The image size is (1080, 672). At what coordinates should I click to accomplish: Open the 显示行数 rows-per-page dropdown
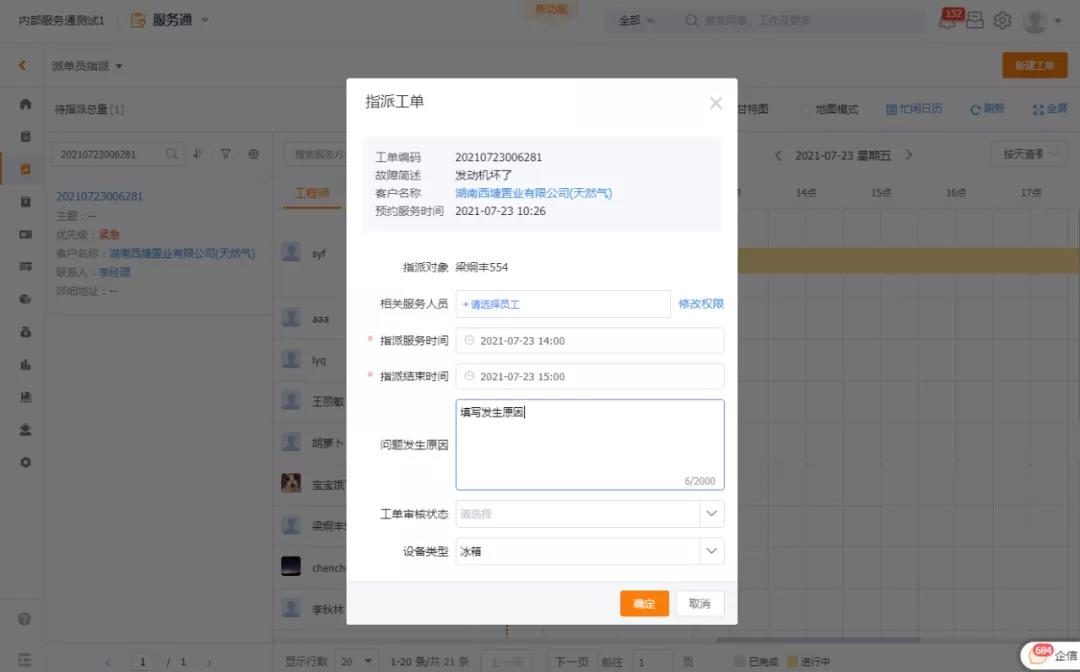[356, 661]
